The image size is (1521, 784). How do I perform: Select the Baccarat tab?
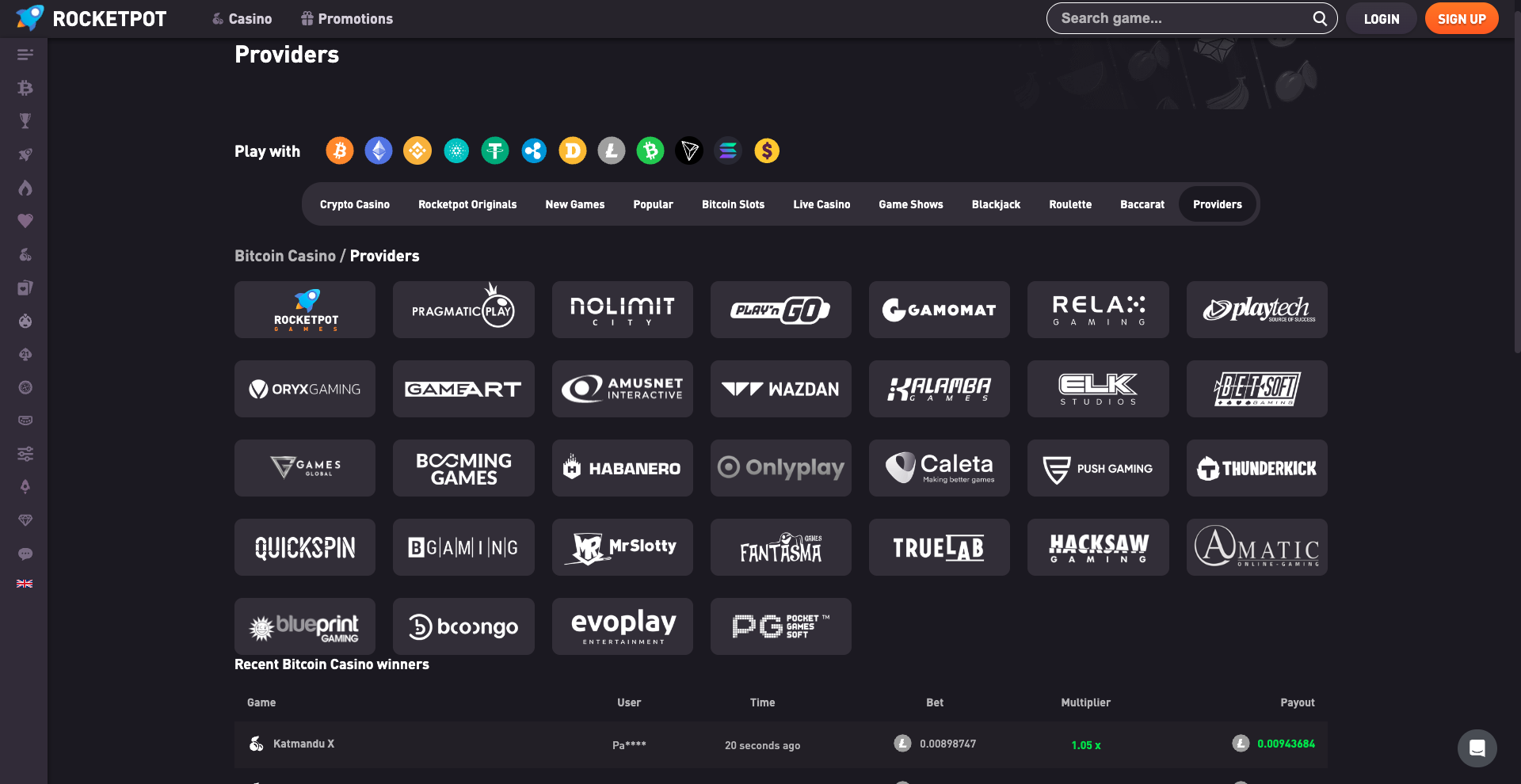pos(1142,204)
